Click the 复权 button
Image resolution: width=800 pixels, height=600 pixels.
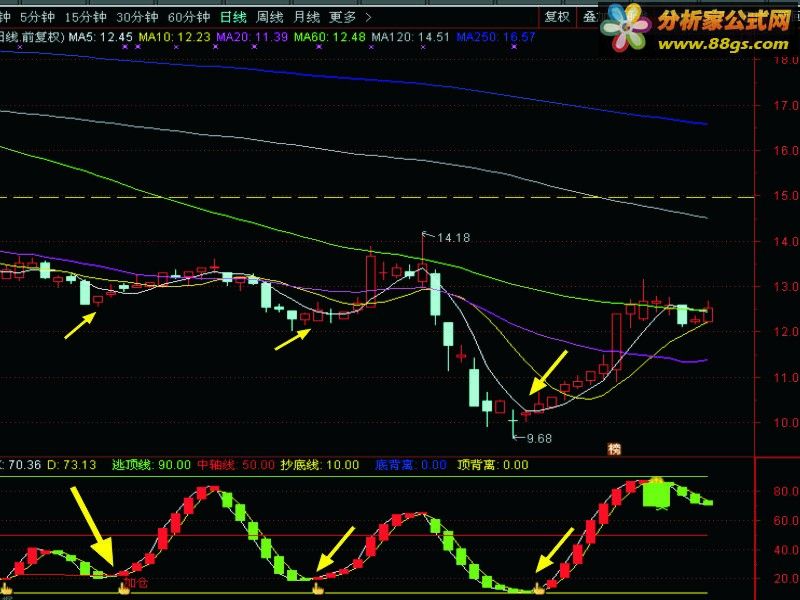(557, 17)
